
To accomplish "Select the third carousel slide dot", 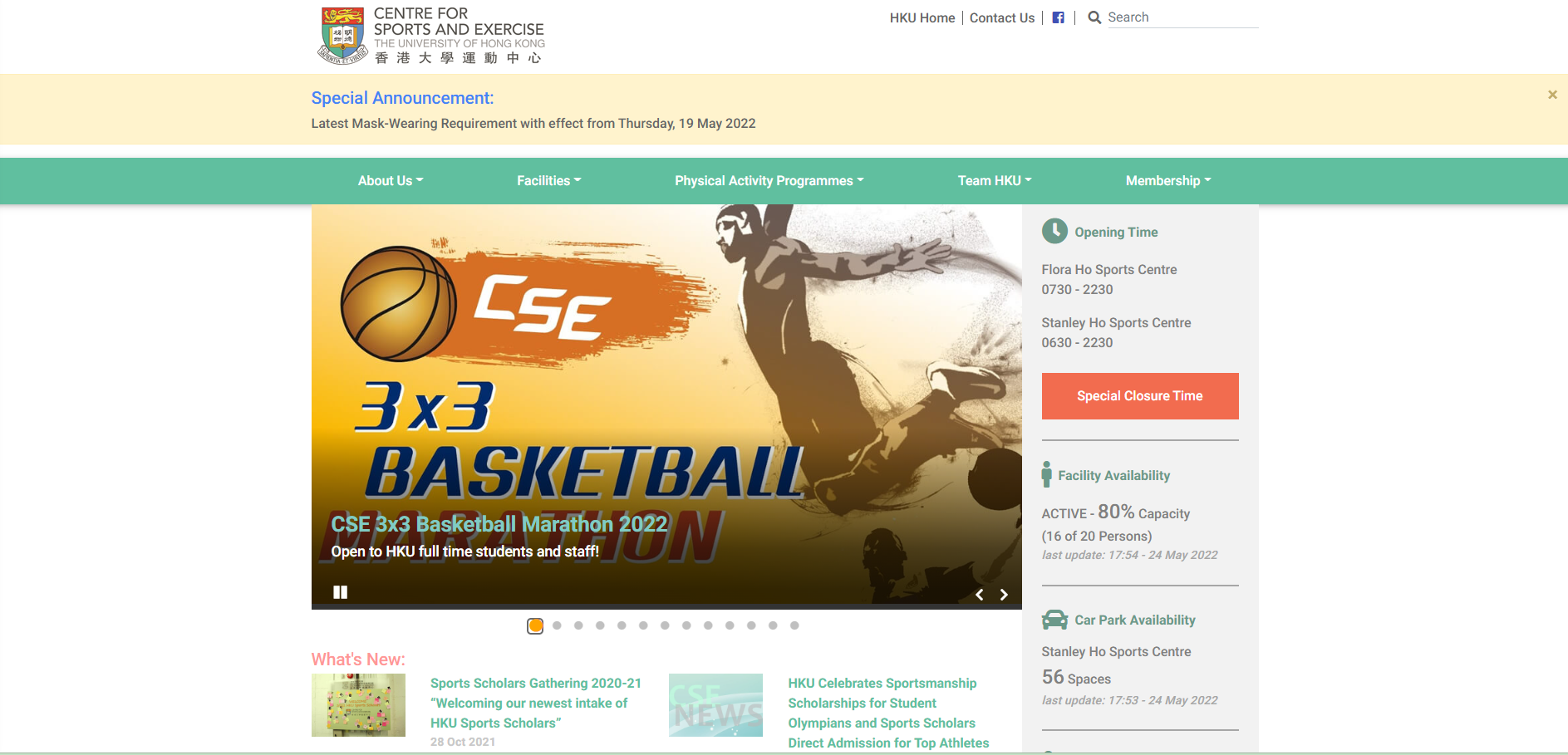I will (578, 625).
